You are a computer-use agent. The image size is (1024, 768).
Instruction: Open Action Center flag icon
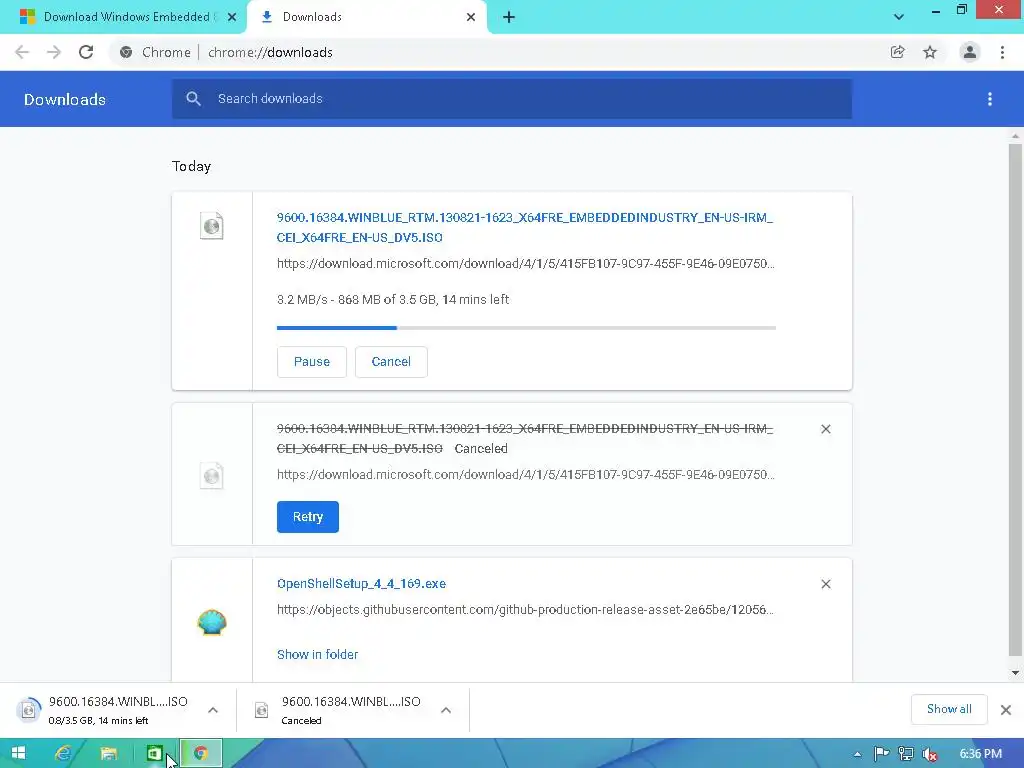tap(881, 754)
